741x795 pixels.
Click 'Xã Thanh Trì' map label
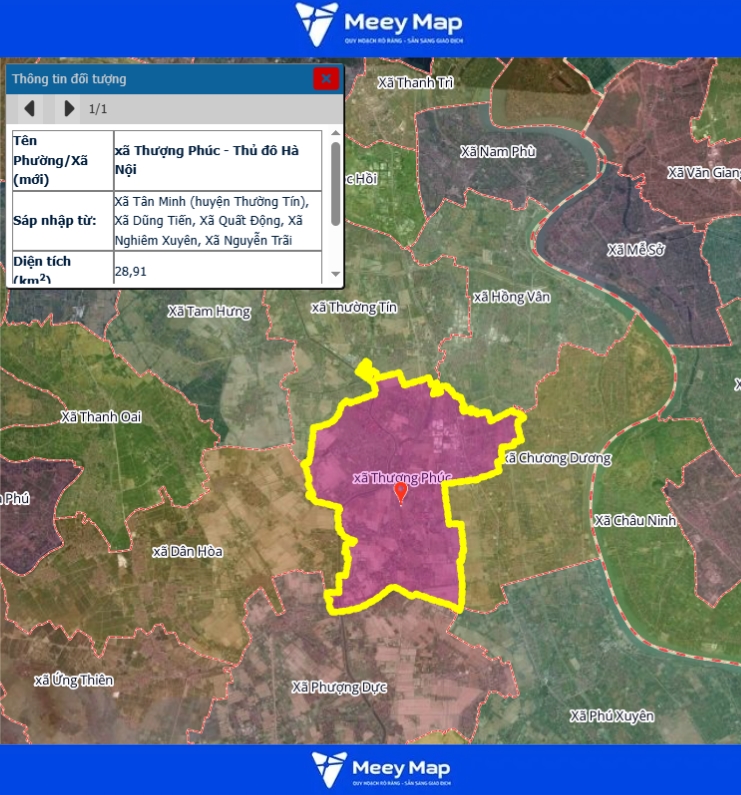click(x=415, y=83)
